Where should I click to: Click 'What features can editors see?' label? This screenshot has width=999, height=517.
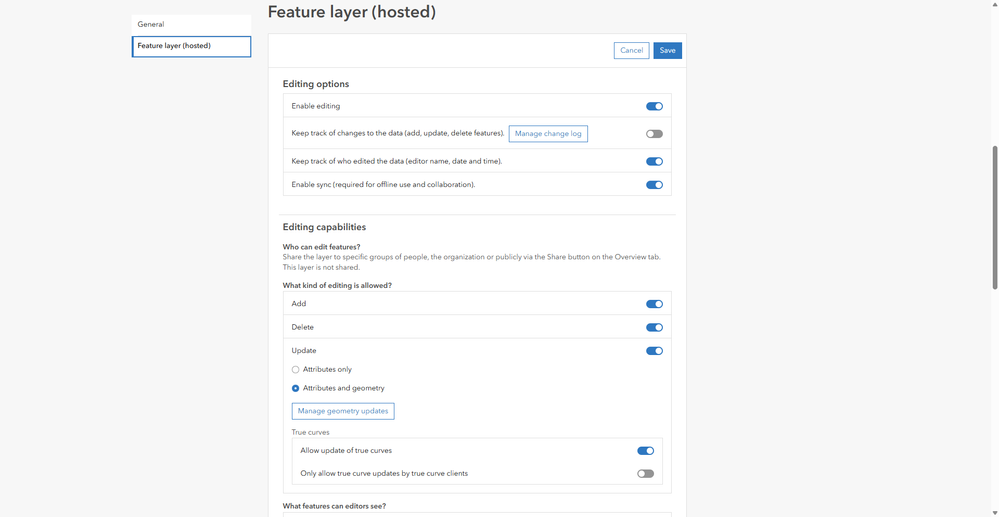(334, 507)
